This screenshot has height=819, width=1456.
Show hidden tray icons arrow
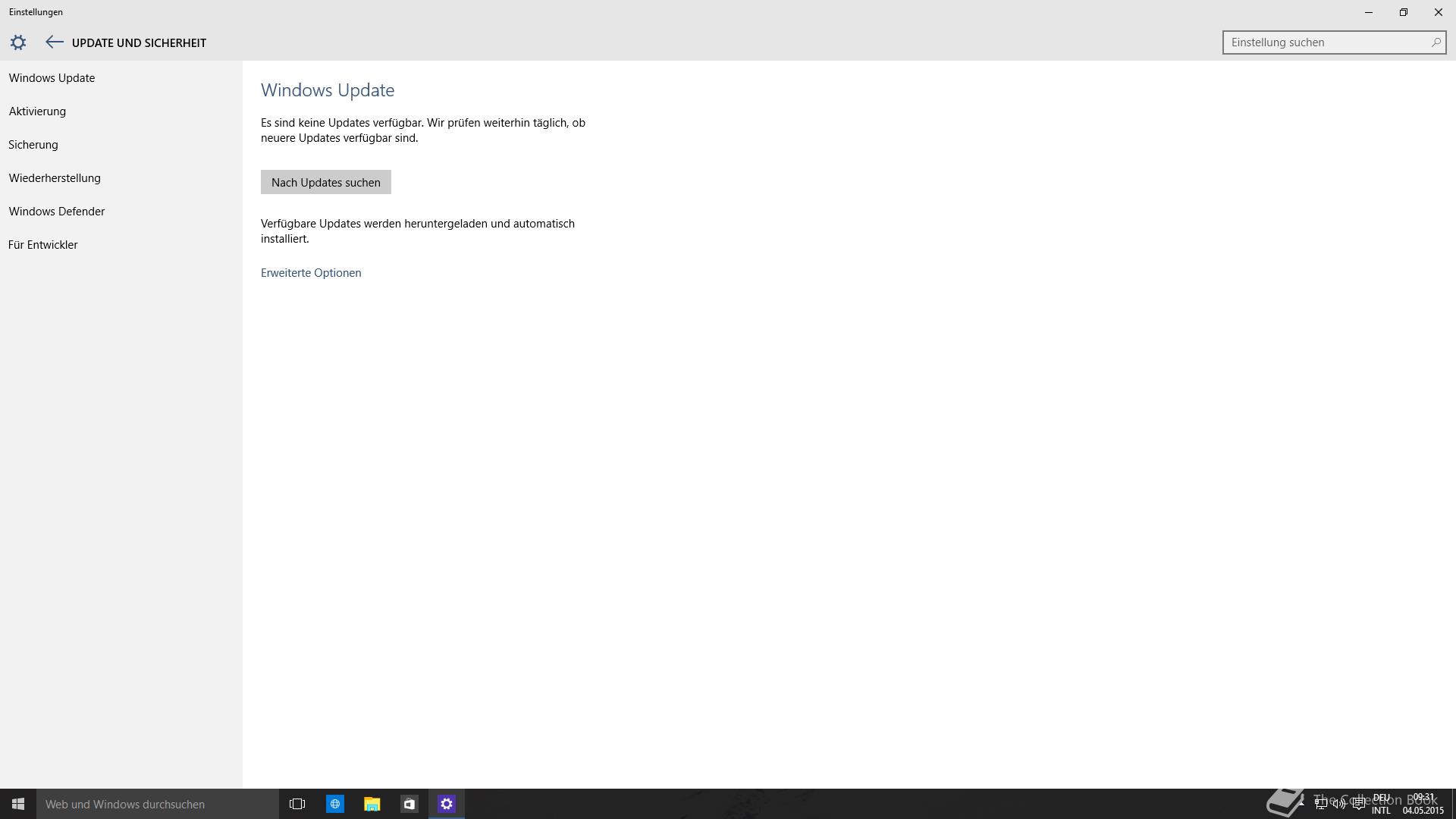click(1302, 803)
